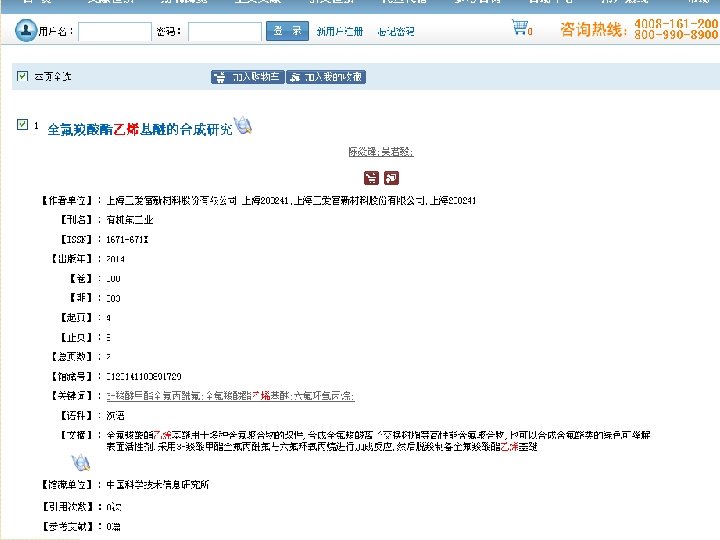Click the 加入我的收藏 add-to-favorites button

pyautogui.click(x=326, y=77)
